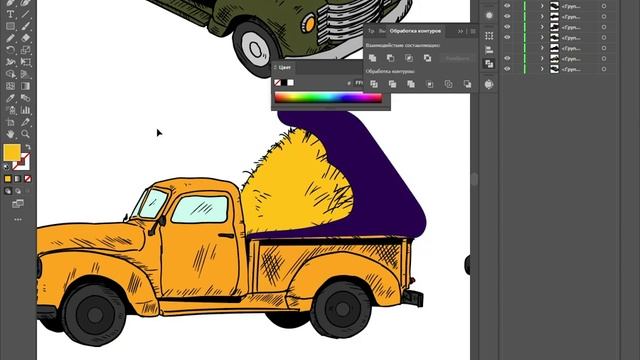This screenshot has height=360, width=640.
Task: Expand the fourth group from top
Action: tap(542, 38)
